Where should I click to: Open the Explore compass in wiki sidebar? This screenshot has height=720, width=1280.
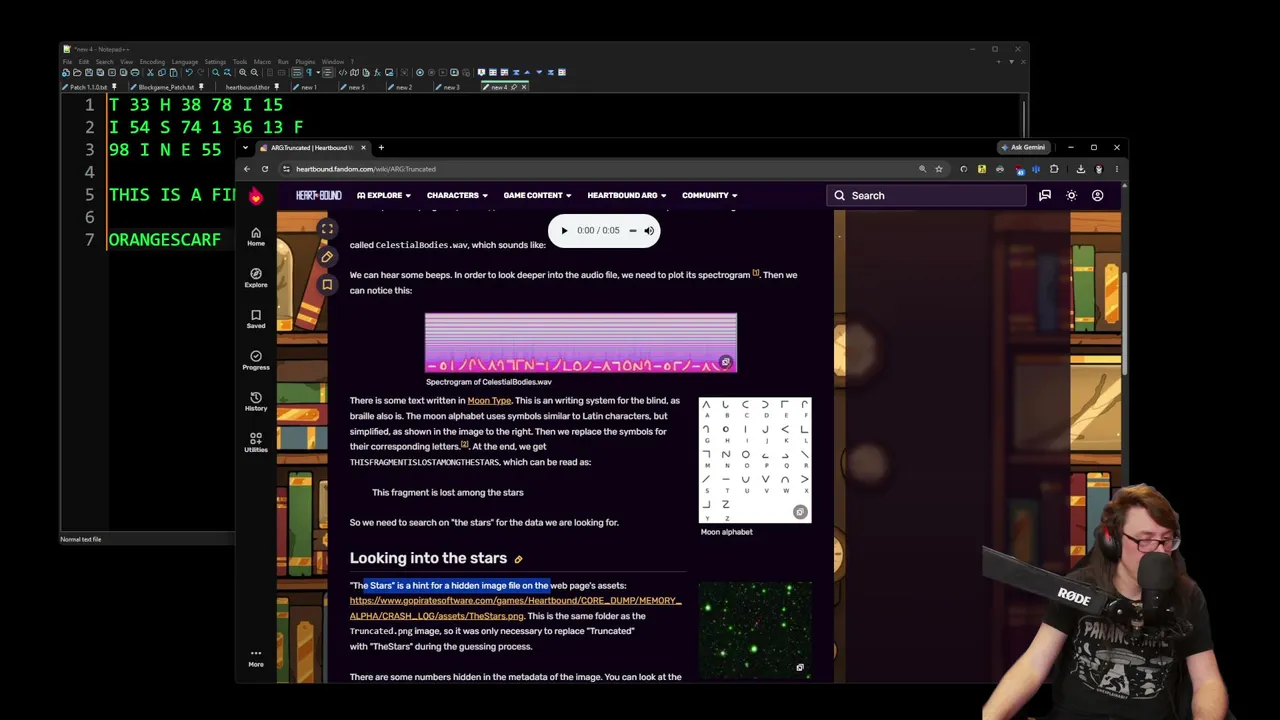pyautogui.click(x=256, y=278)
